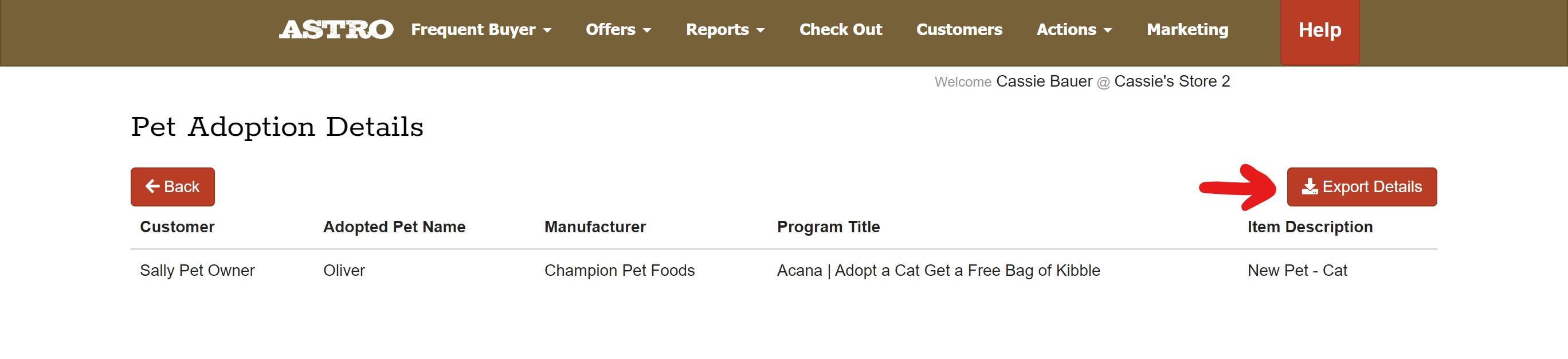Click the Manufacturer column header
Image resolution: width=1568 pixels, height=359 pixels.
[595, 227]
